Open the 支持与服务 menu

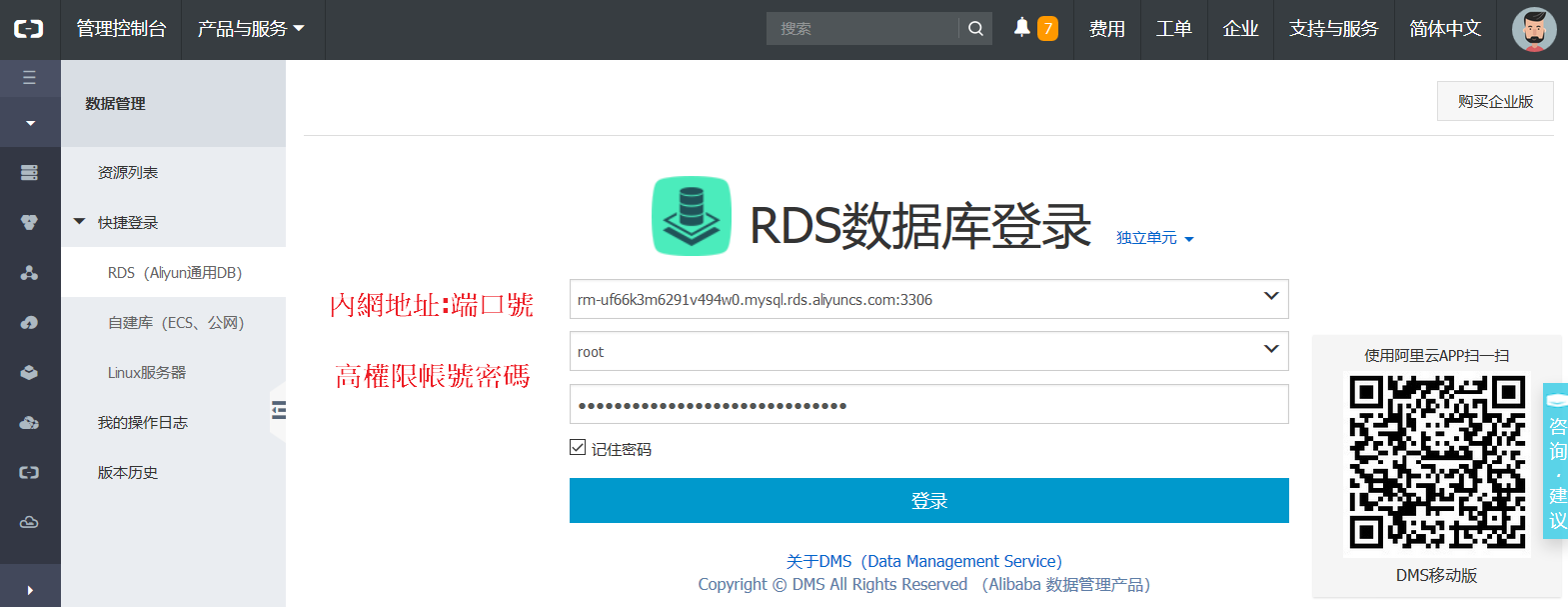pyautogui.click(x=1334, y=29)
